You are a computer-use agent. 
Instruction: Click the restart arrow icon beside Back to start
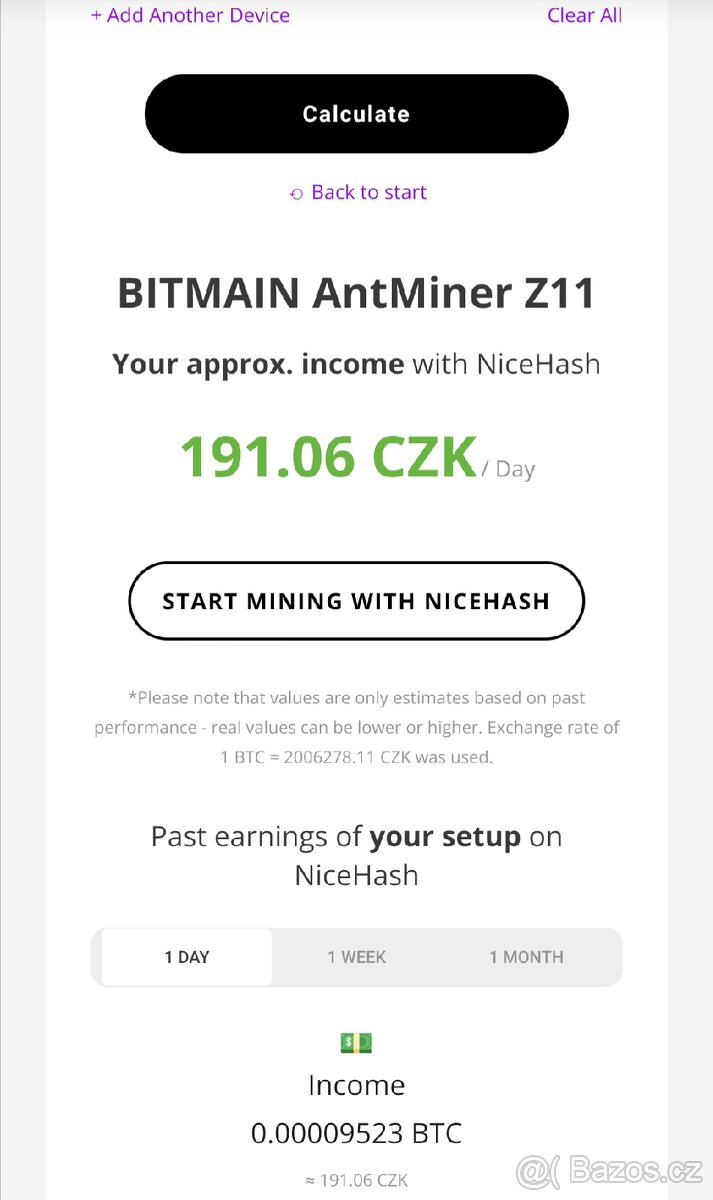click(x=295, y=192)
